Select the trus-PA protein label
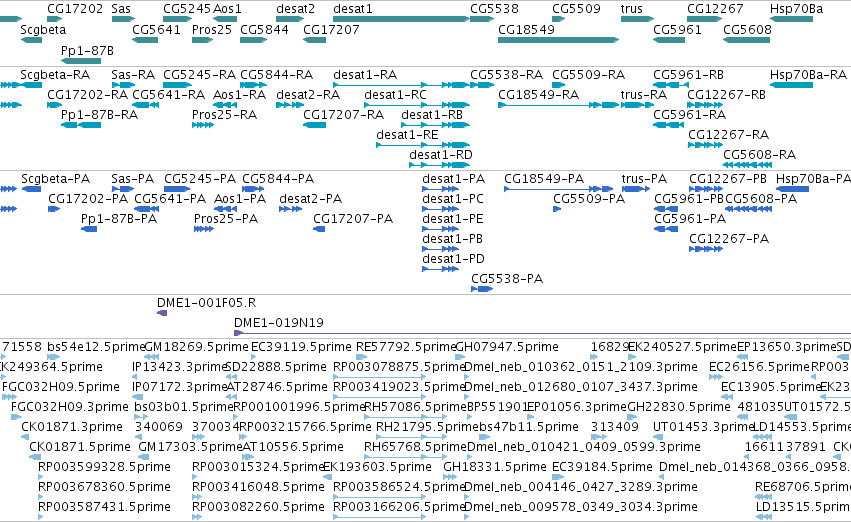 [x=644, y=179]
